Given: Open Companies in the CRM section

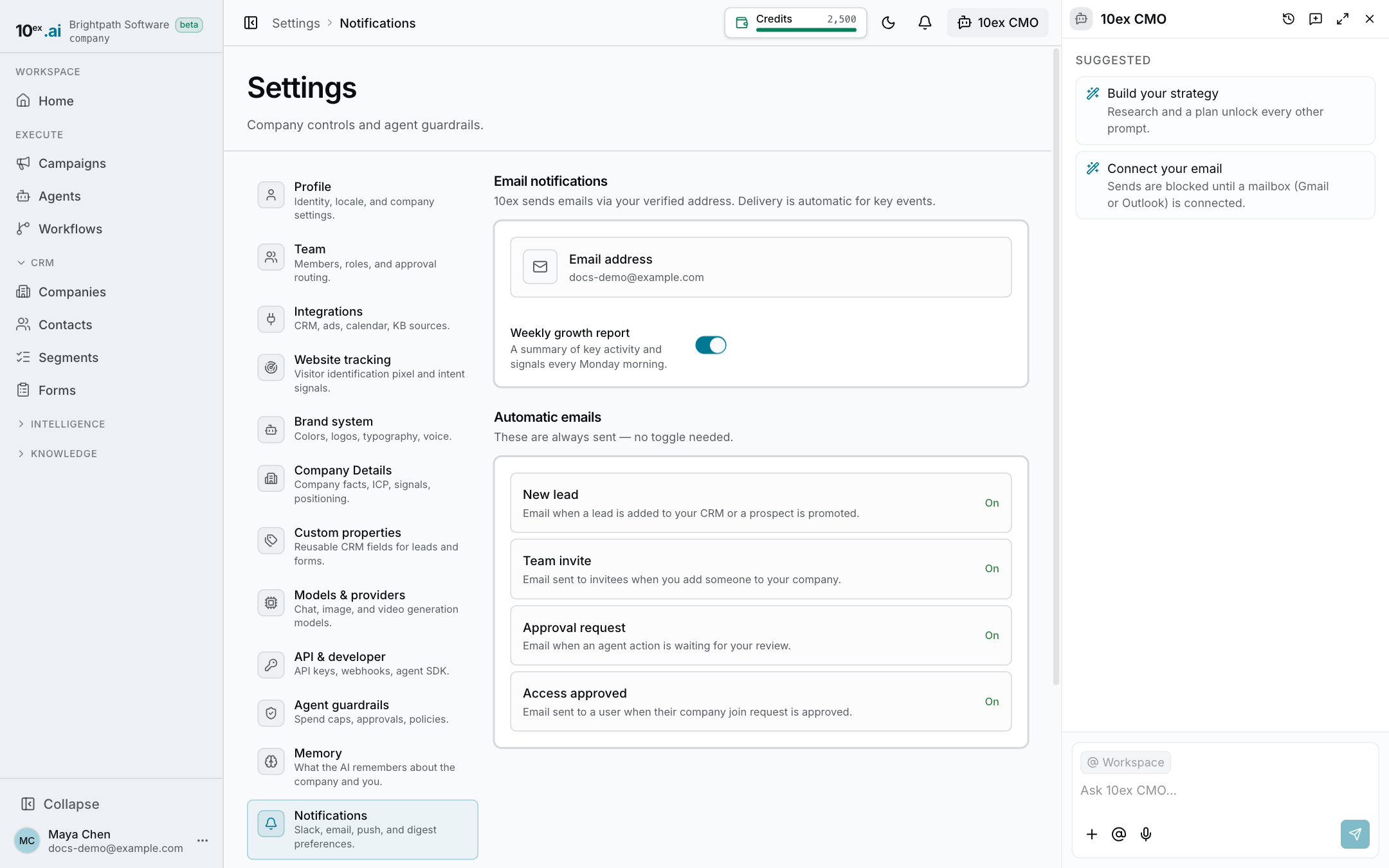Looking at the screenshot, I should (x=111, y=292).
